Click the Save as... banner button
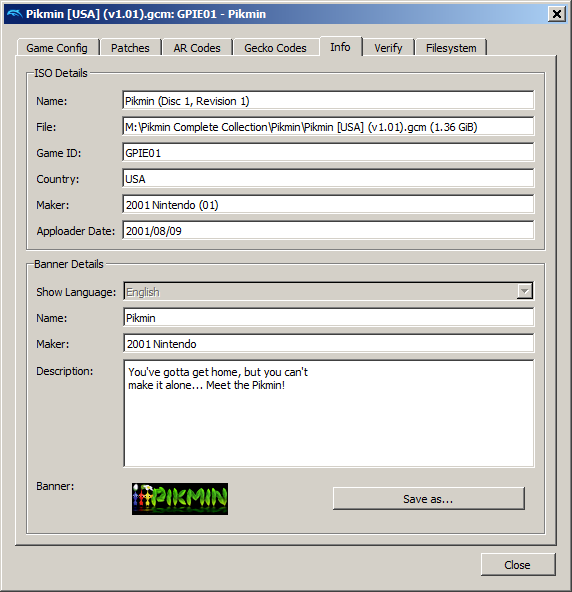This screenshot has height=592, width=572. click(429, 499)
